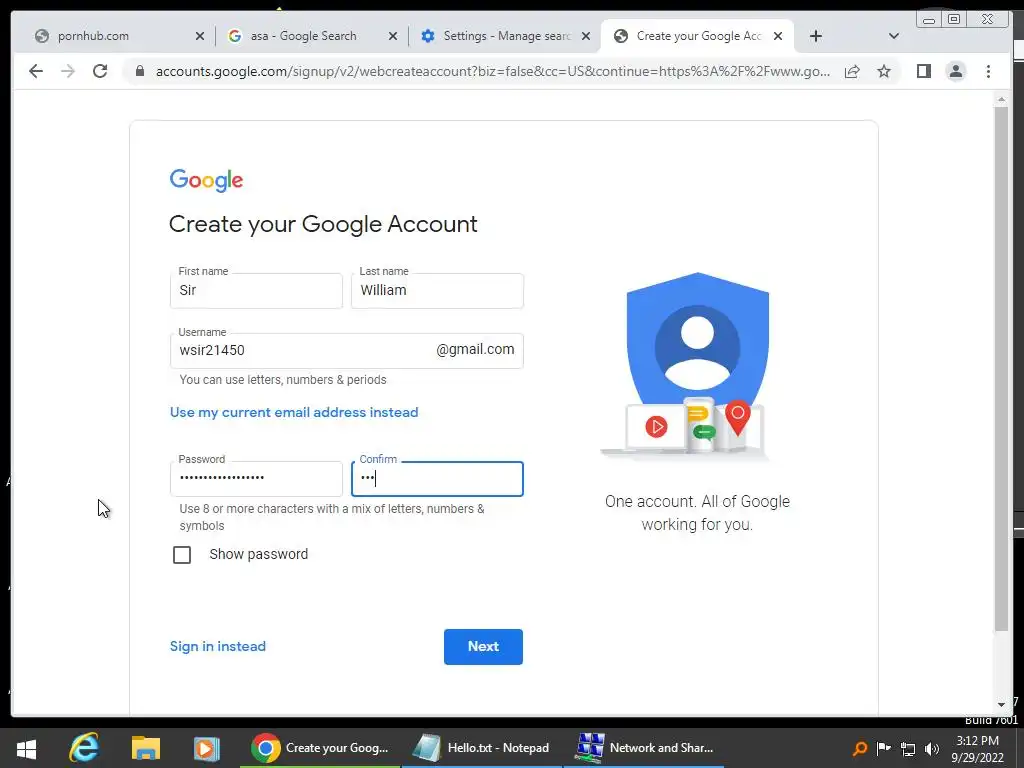This screenshot has width=1024, height=768.
Task: Click the Last name field
Action: [437, 291]
